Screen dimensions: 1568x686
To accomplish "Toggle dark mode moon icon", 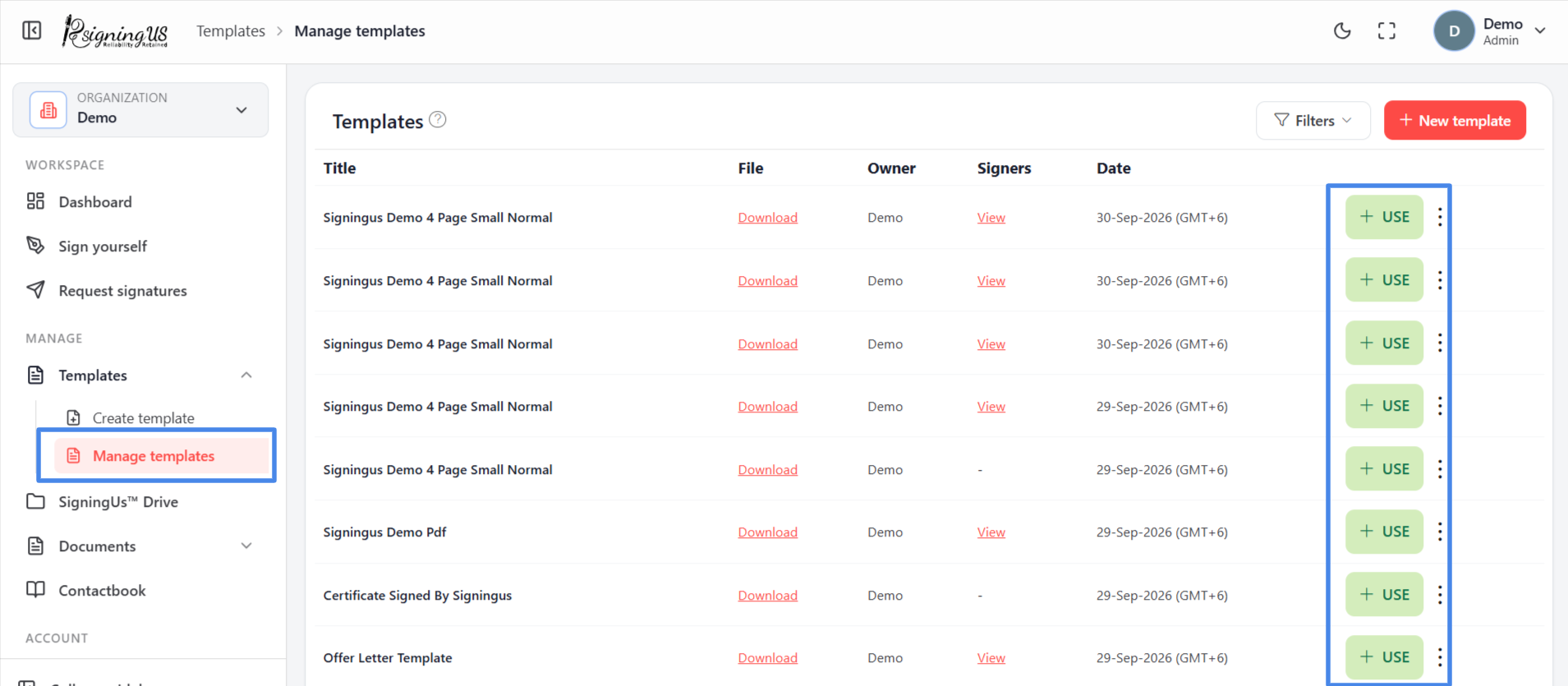I will pyautogui.click(x=1342, y=31).
